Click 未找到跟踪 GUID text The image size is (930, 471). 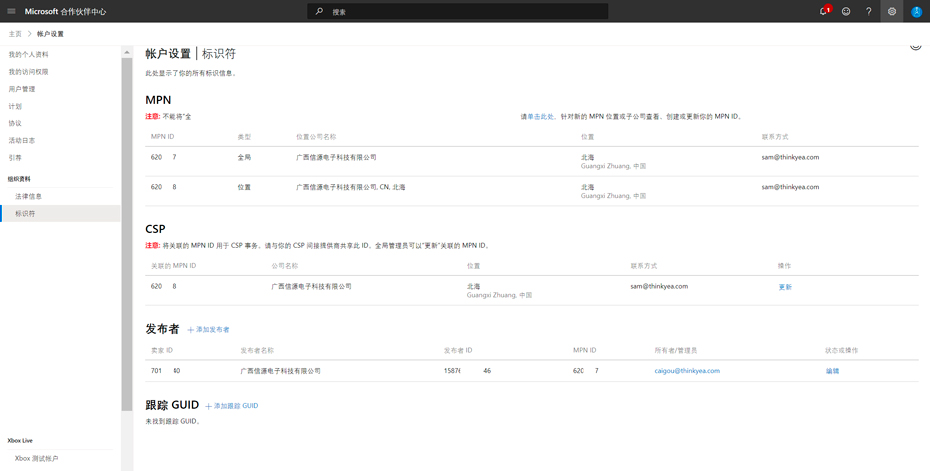173,422
